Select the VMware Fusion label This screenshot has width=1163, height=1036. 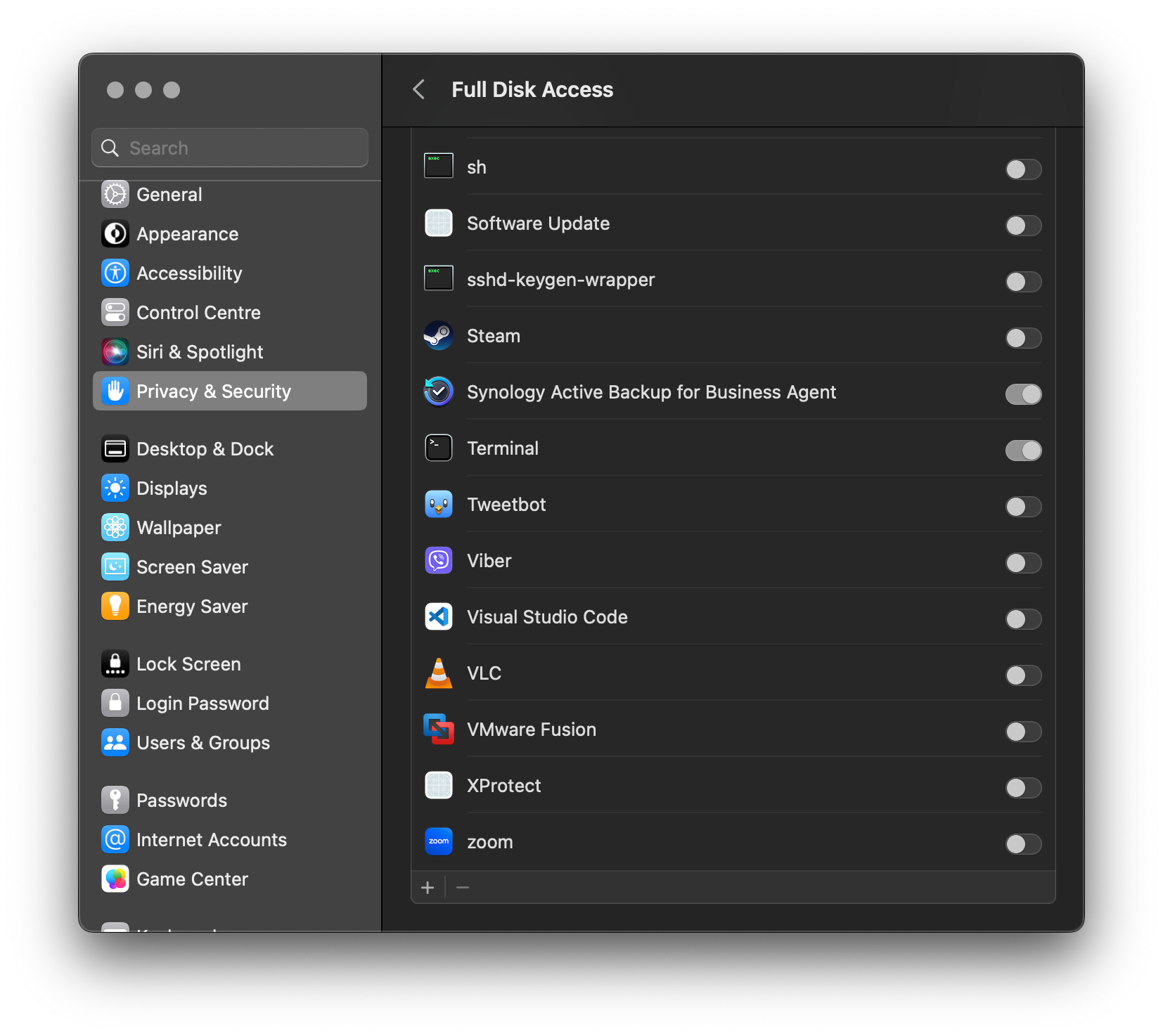[532, 730]
